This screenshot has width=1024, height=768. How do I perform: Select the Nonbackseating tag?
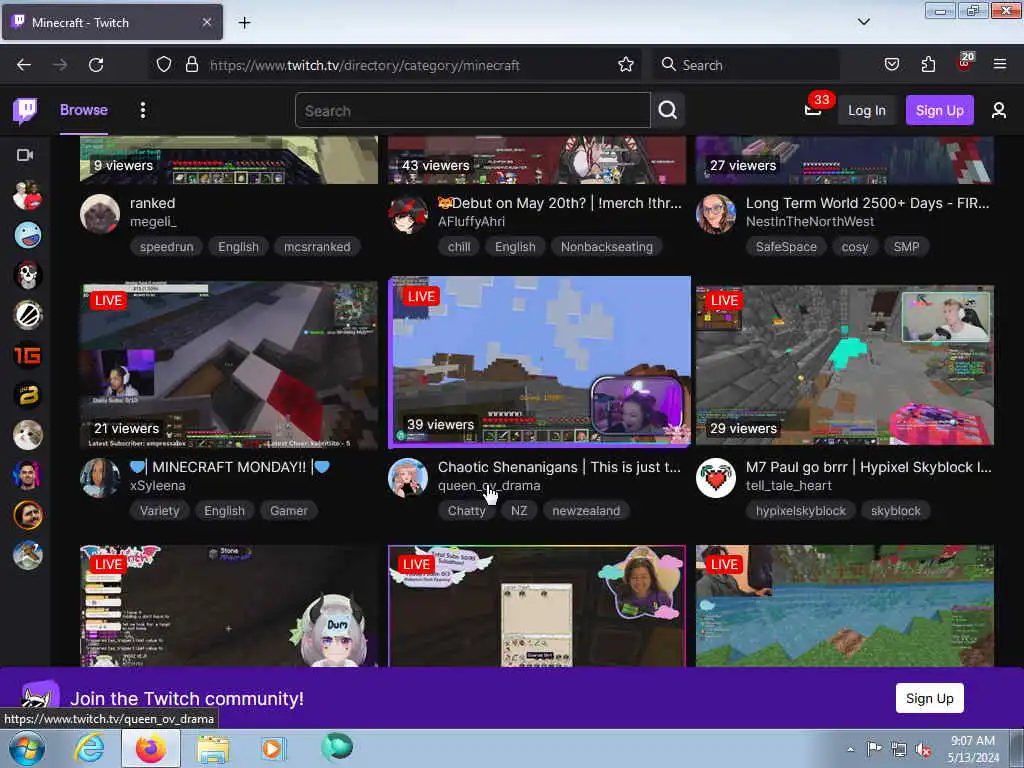point(607,247)
